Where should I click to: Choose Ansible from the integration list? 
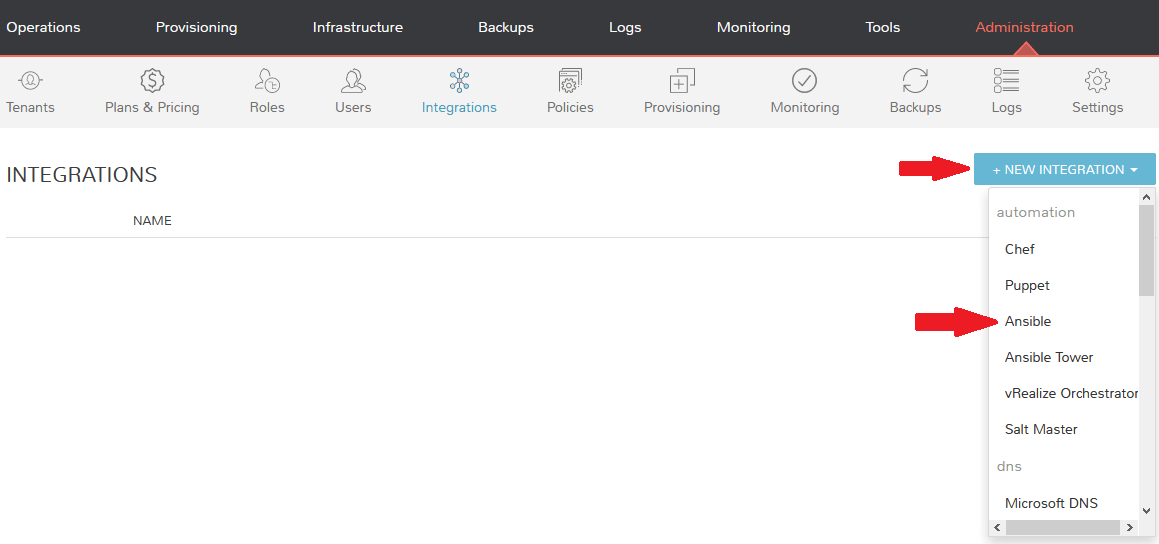tap(1028, 321)
